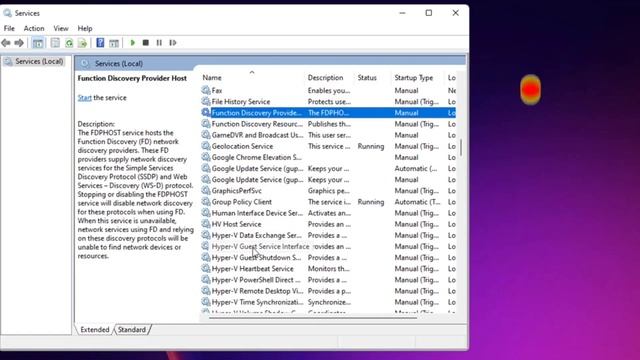Click the Services title bar app icon

(x=7, y=13)
